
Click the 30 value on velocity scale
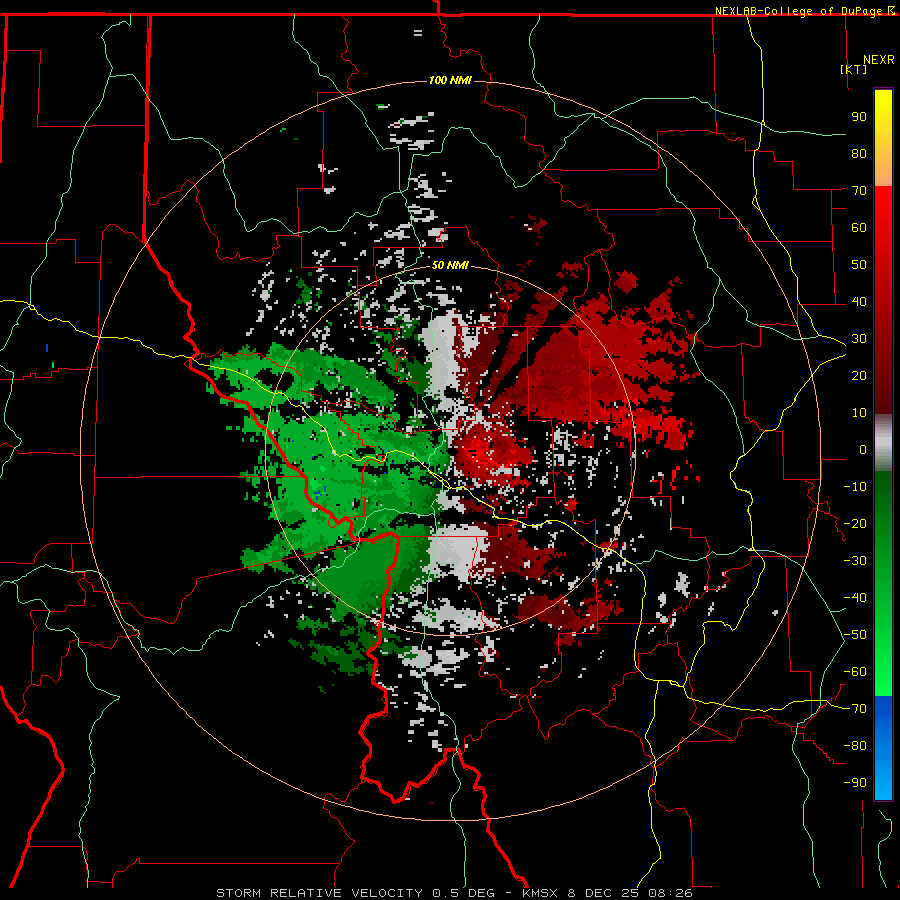tap(859, 339)
